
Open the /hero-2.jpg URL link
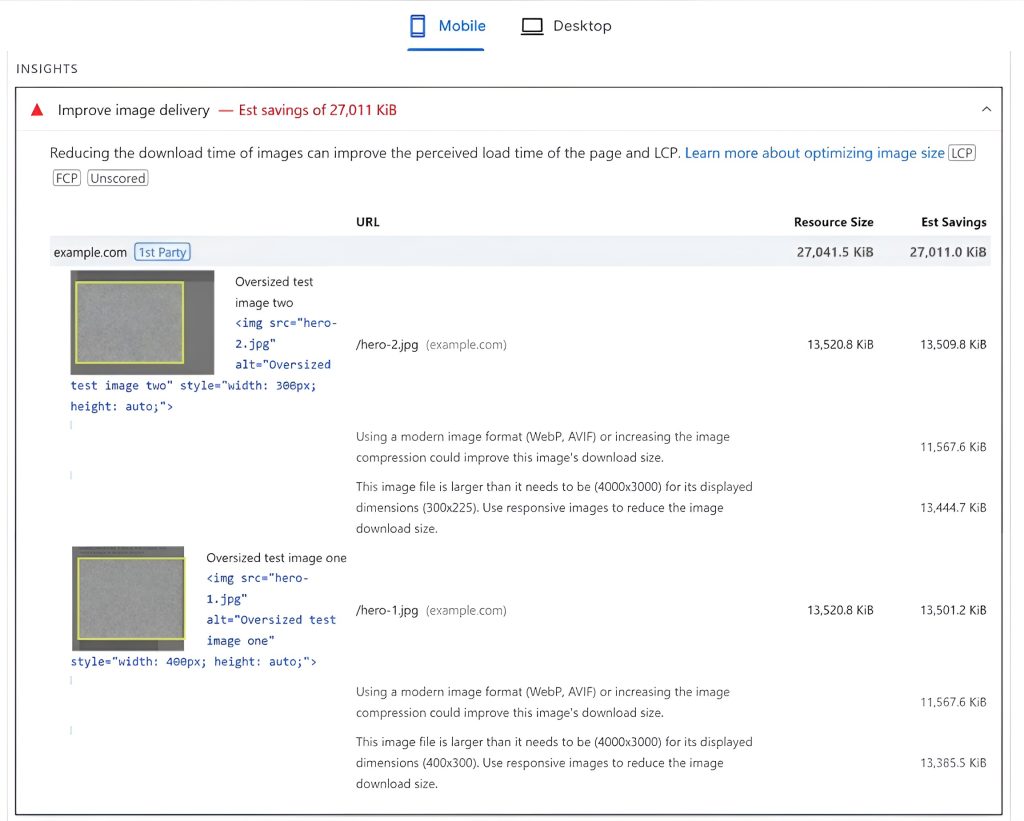click(x=387, y=344)
